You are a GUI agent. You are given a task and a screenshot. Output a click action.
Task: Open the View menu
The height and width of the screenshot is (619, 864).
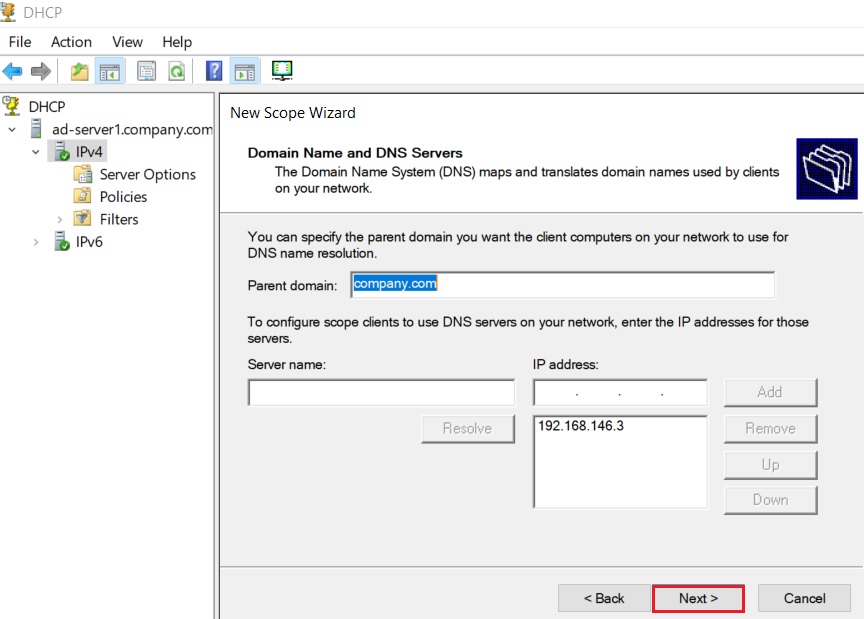coord(127,42)
